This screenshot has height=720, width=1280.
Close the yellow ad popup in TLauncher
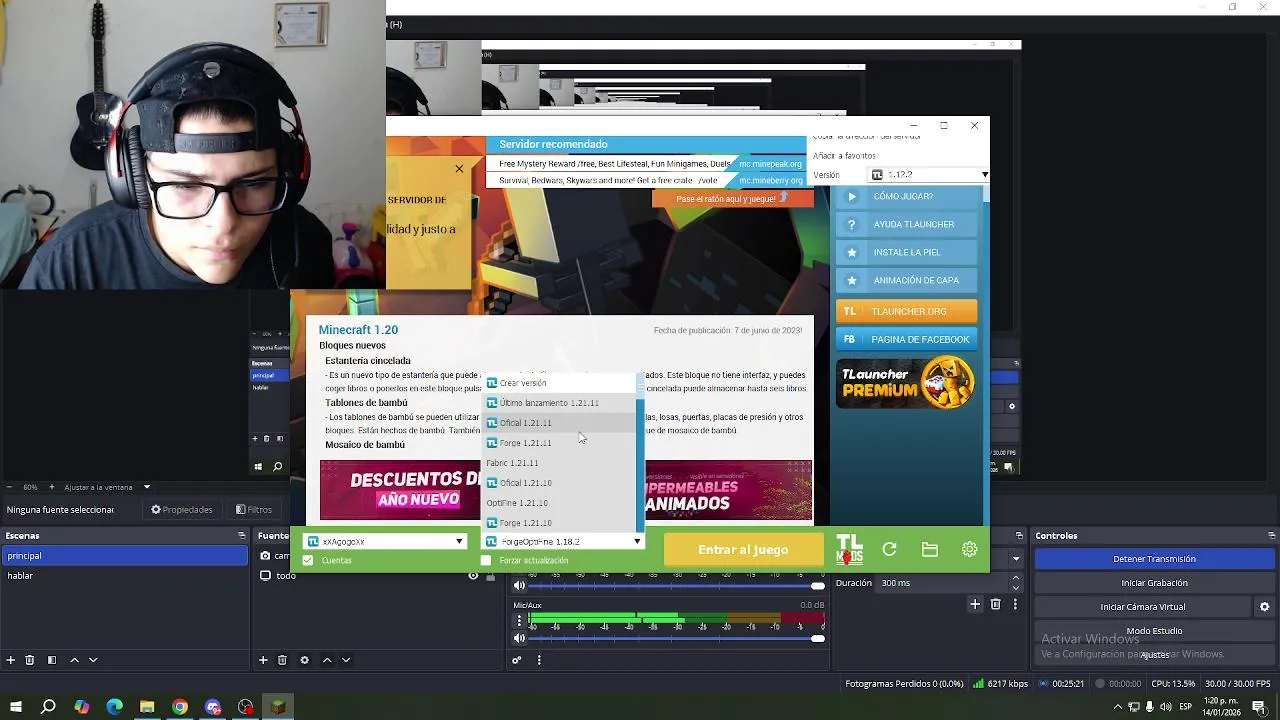[459, 168]
